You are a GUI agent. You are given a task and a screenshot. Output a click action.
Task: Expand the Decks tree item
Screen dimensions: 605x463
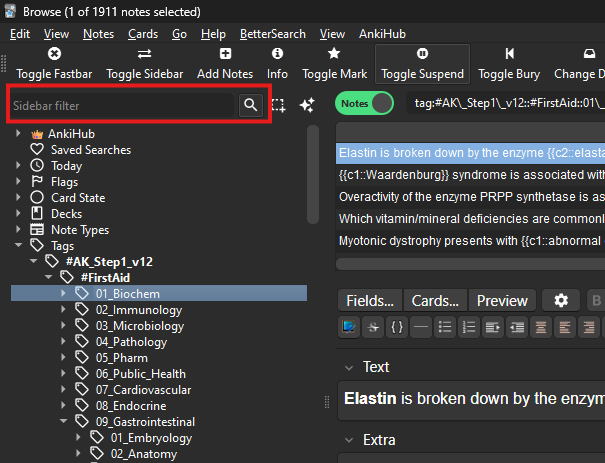tap(18, 214)
